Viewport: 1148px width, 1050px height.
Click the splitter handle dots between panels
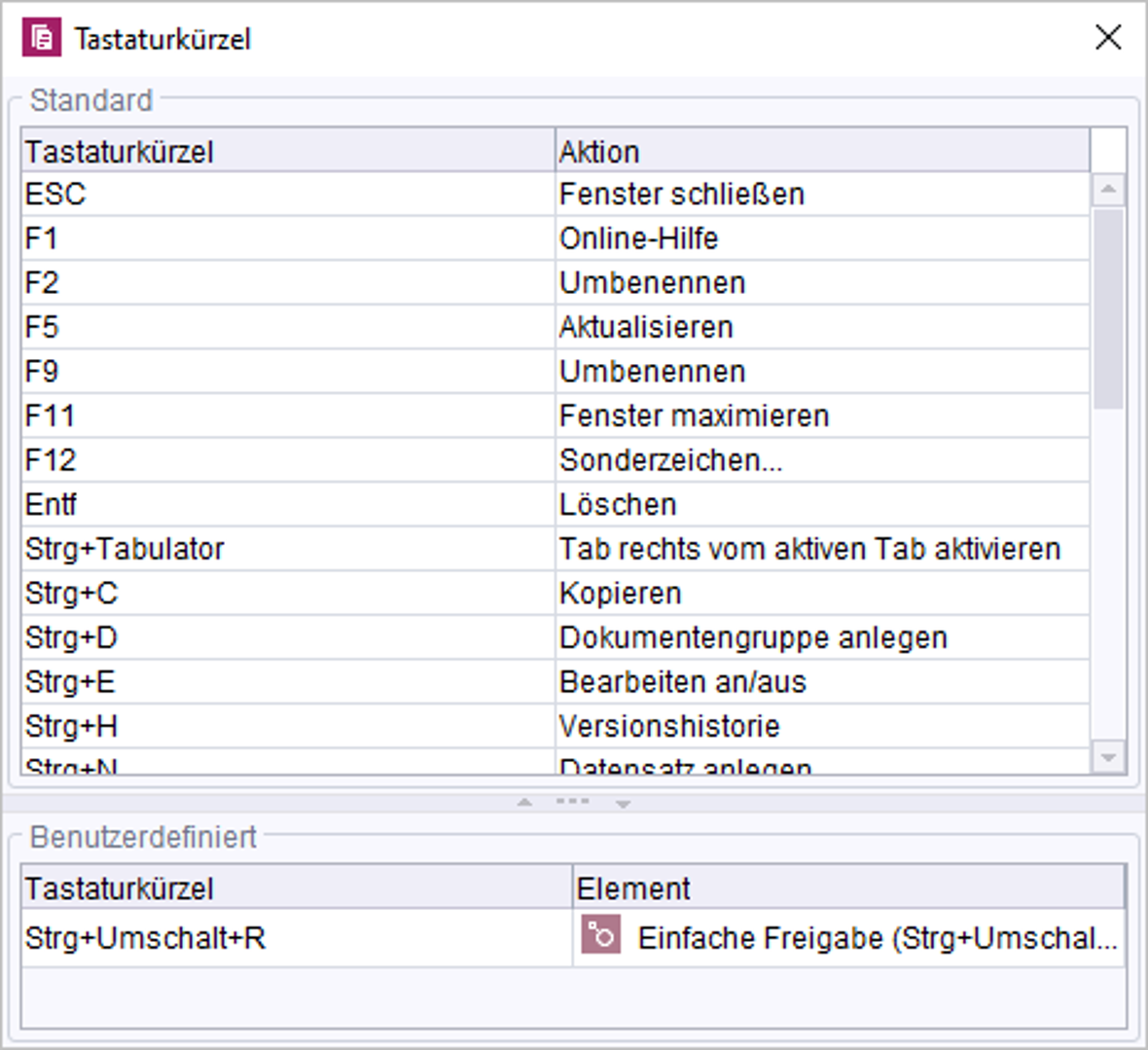[572, 802]
